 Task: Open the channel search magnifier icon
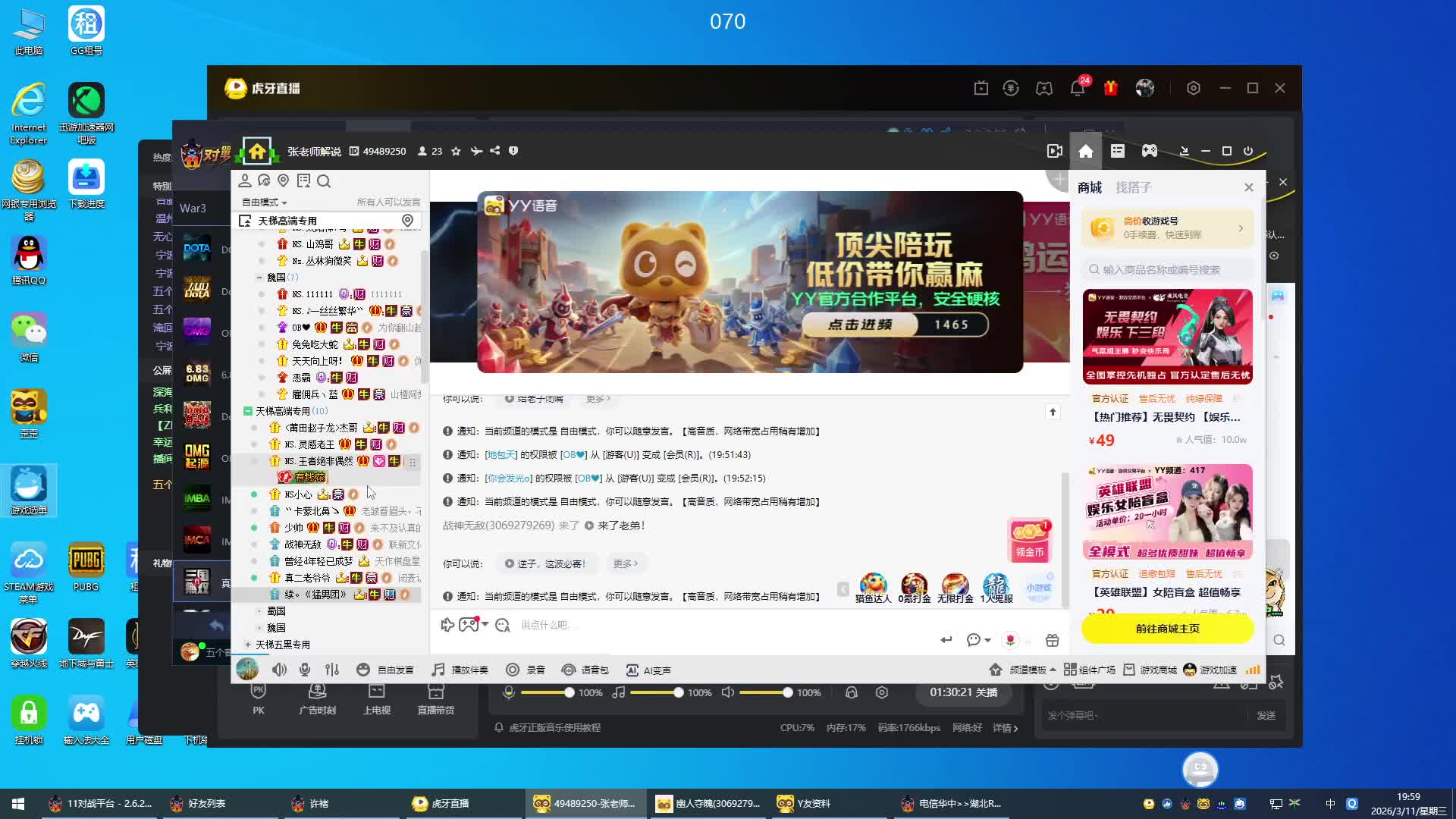pyautogui.click(x=324, y=181)
